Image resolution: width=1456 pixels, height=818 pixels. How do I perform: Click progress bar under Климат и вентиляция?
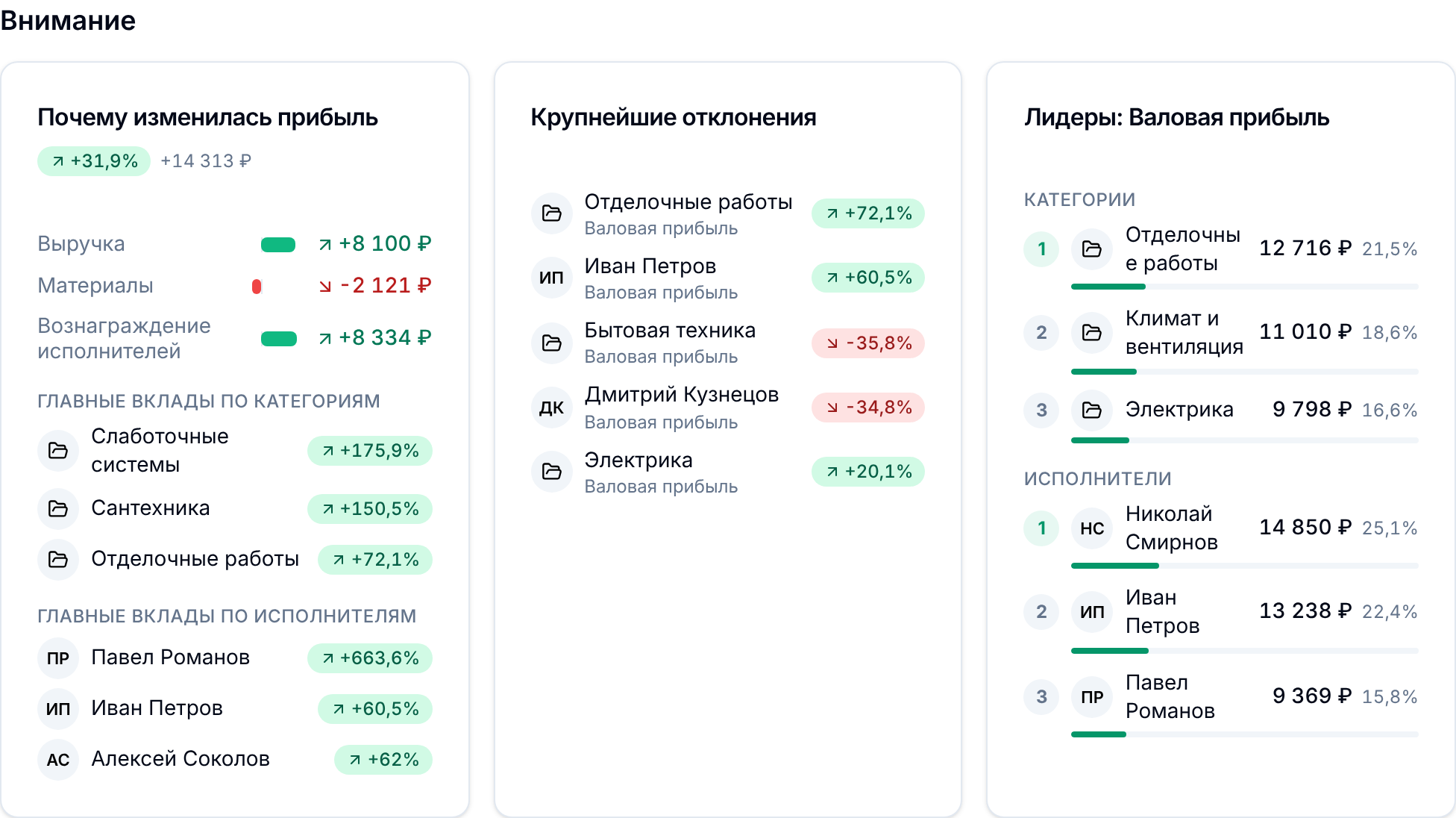click(x=1245, y=372)
